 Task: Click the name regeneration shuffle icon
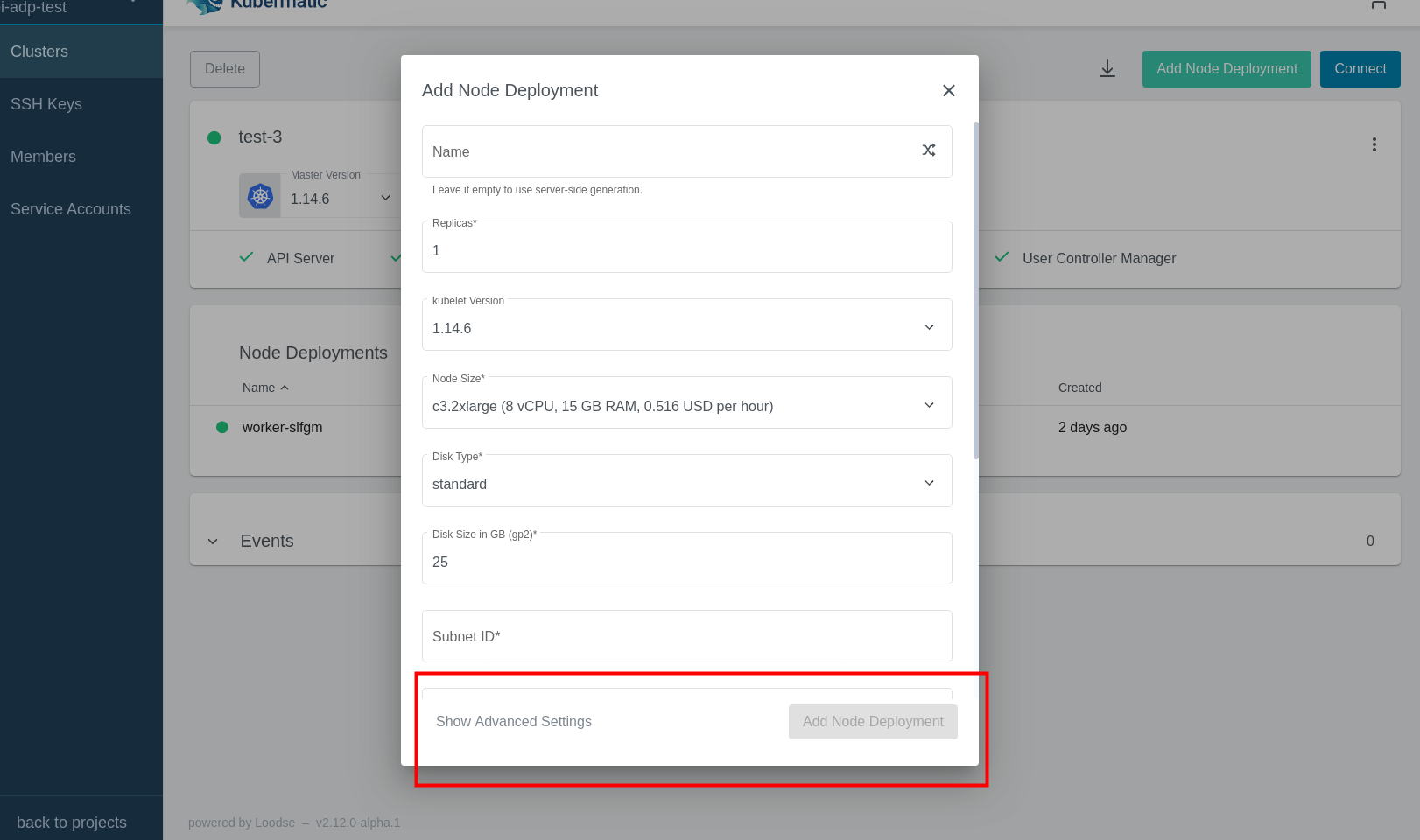pos(928,150)
